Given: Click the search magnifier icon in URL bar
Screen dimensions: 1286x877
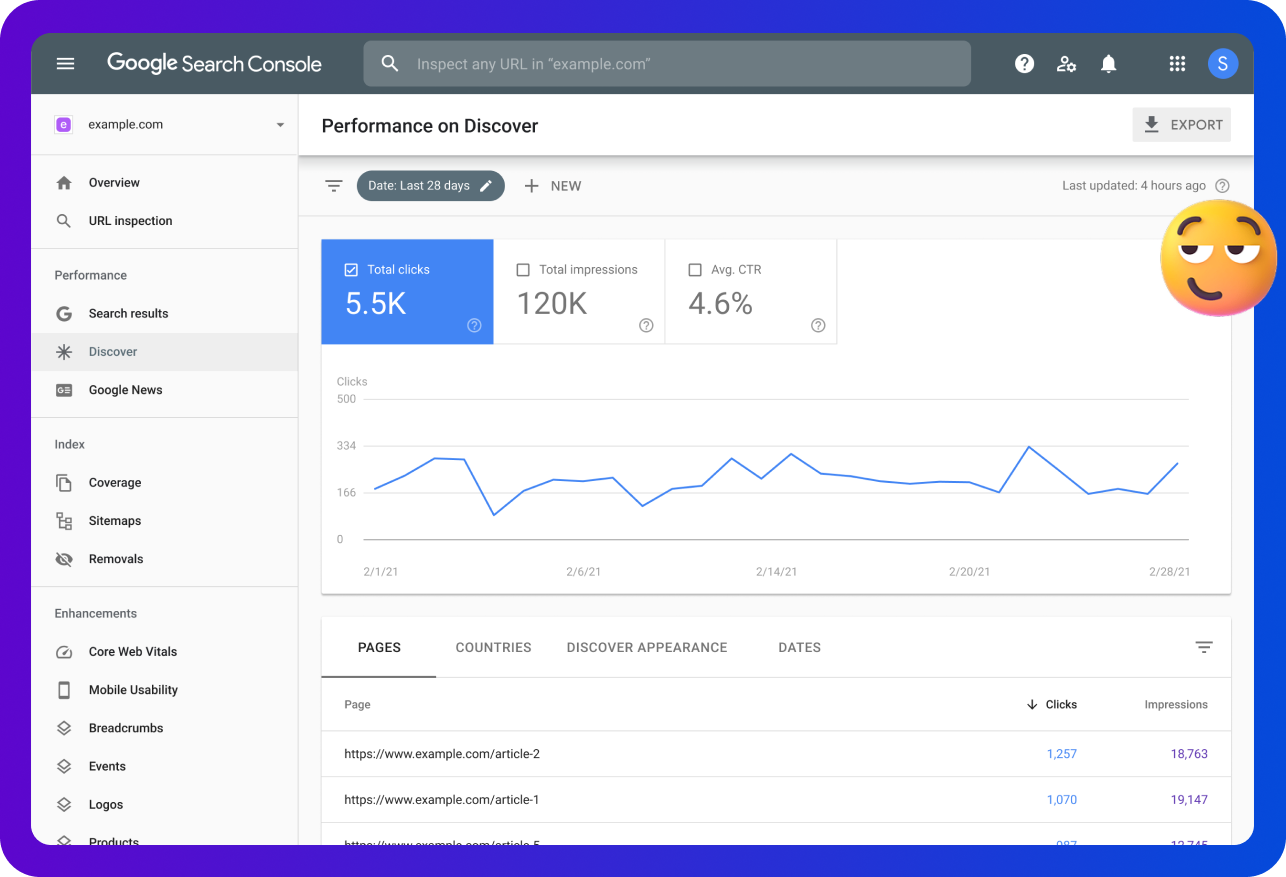Looking at the screenshot, I should pos(390,64).
